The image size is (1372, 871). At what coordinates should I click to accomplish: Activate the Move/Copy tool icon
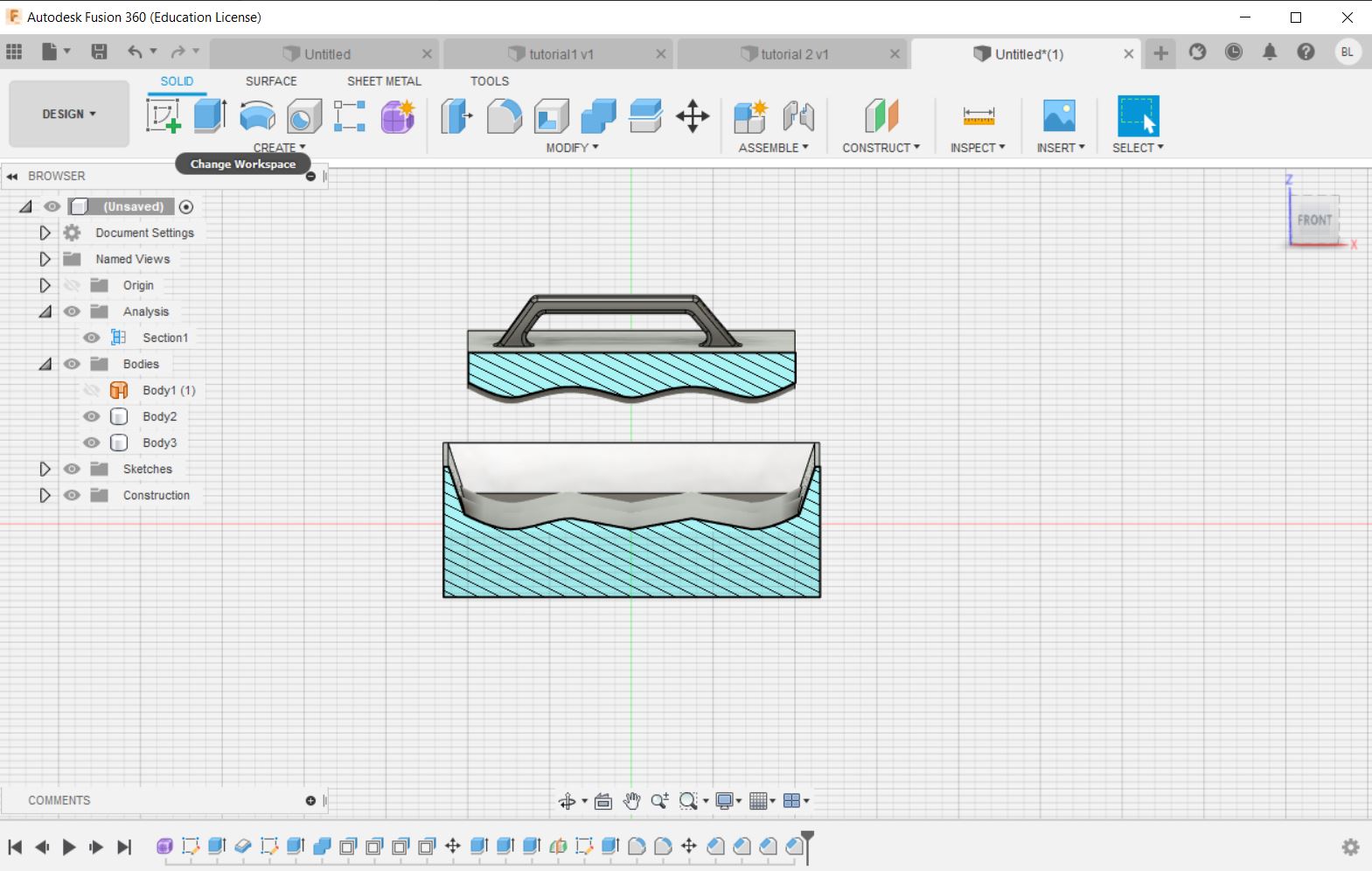point(693,115)
